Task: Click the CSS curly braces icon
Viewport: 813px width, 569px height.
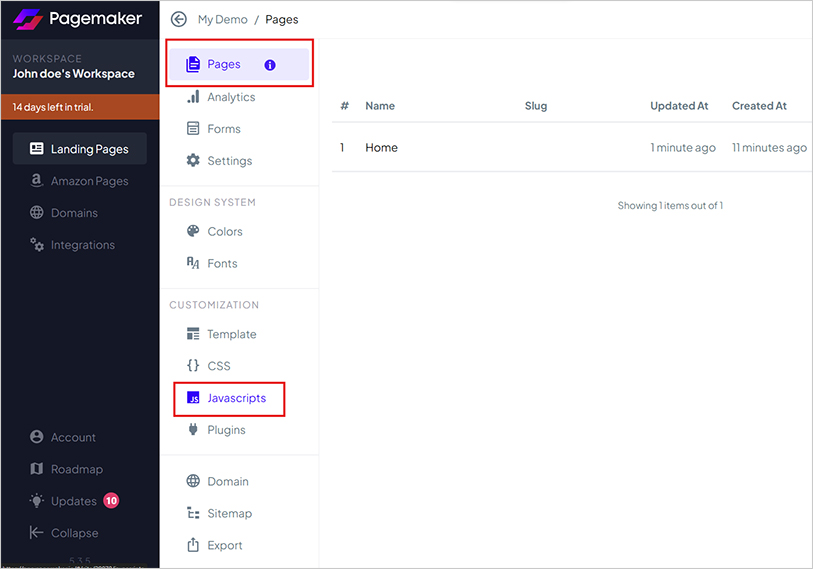Action: pyautogui.click(x=193, y=366)
